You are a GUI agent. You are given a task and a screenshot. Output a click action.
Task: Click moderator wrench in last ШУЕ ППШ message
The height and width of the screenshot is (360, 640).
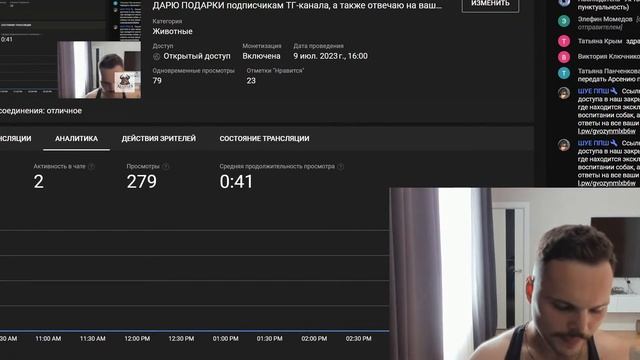[614, 143]
